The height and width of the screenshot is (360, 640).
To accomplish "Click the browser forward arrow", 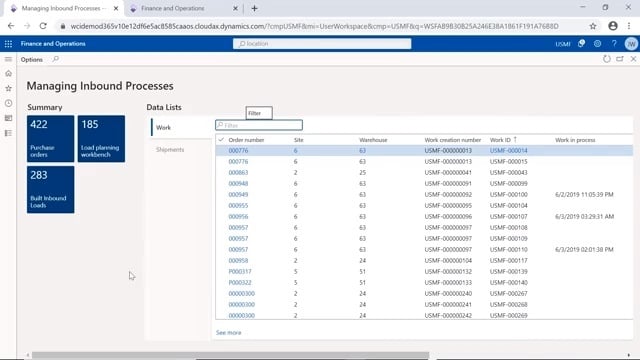I will coord(27,26).
